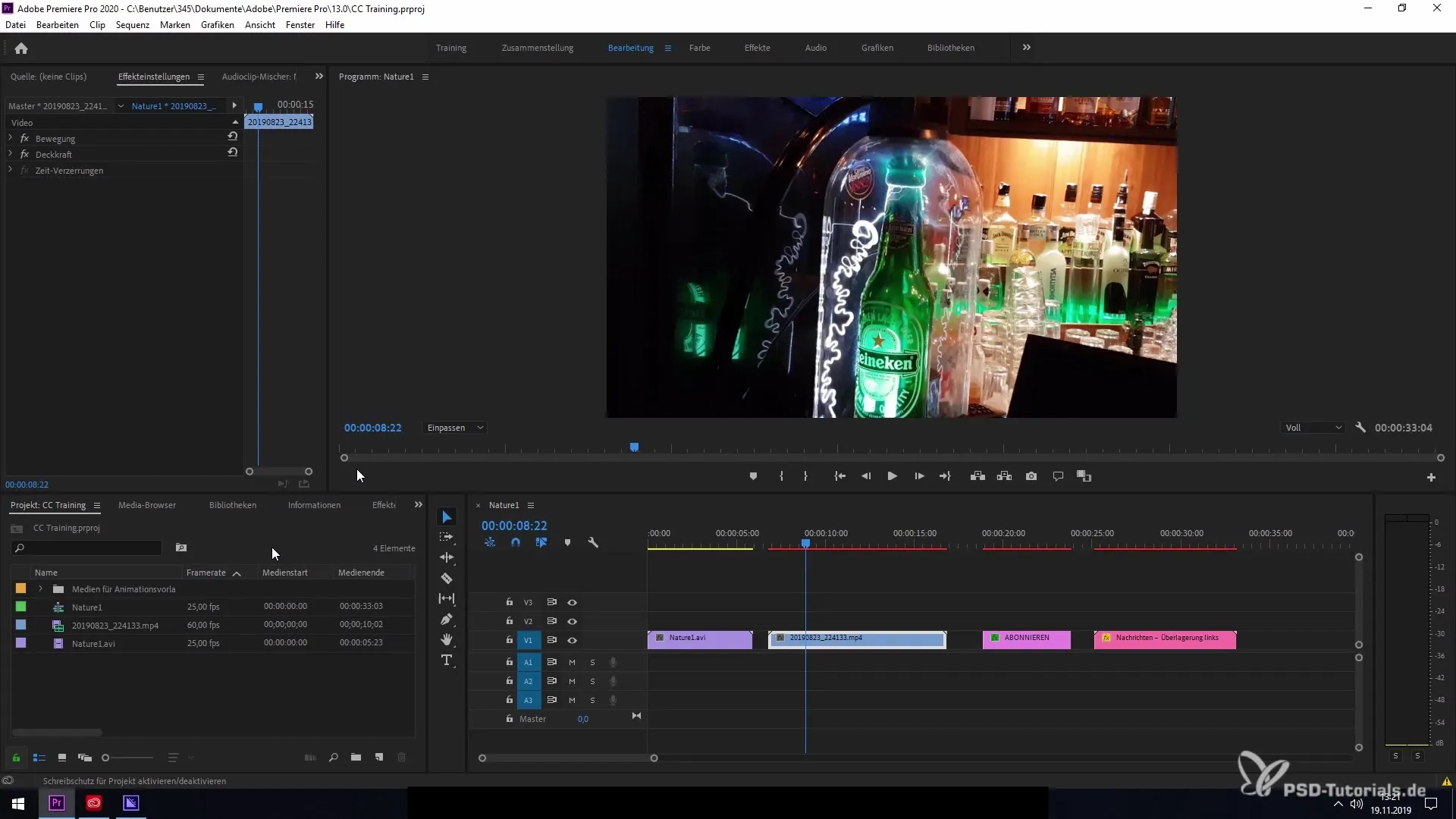Switch Project panel to list view
This screenshot has width=1456, height=819.
[x=39, y=758]
